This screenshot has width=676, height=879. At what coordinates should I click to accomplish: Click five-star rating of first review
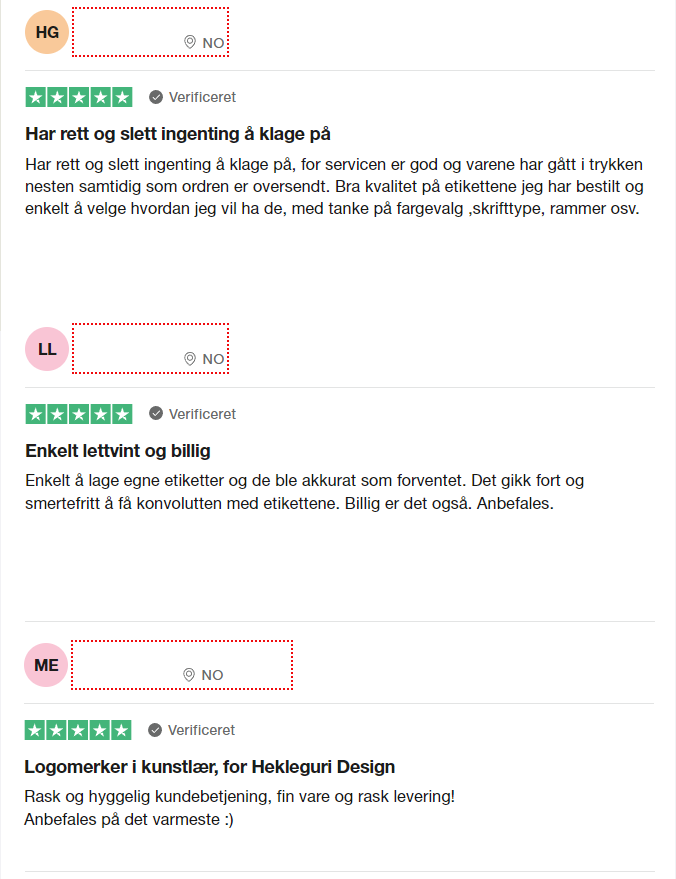pyautogui.click(x=79, y=97)
